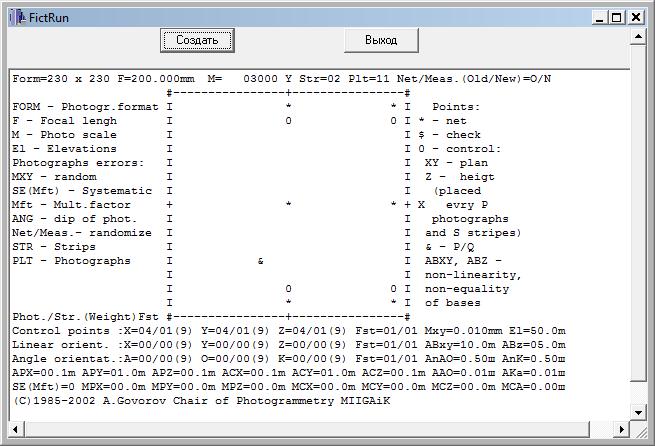Click 'Control points' row label
The image size is (655, 446).
(x=64, y=331)
